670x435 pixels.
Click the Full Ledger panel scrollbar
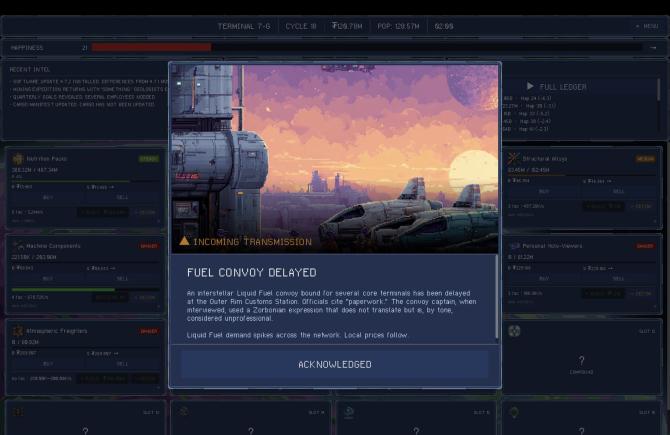click(x=658, y=88)
